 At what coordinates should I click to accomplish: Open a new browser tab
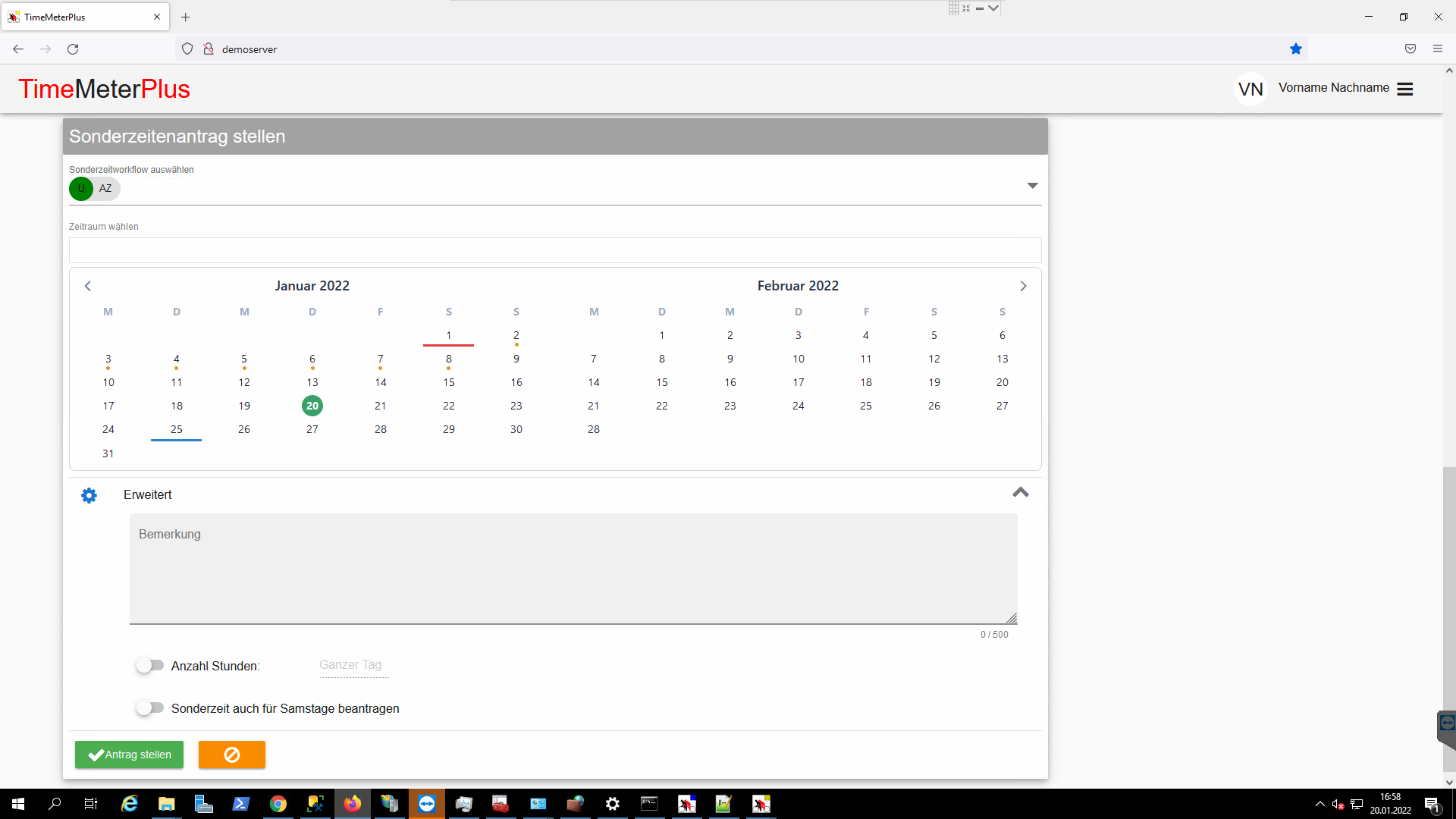185,17
